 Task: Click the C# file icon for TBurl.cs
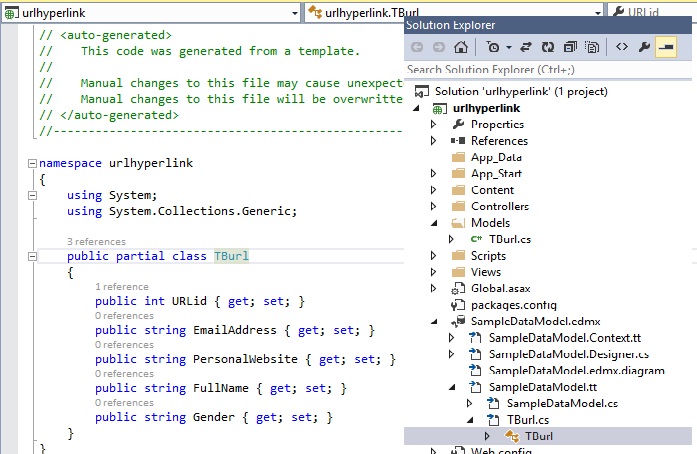click(476, 239)
